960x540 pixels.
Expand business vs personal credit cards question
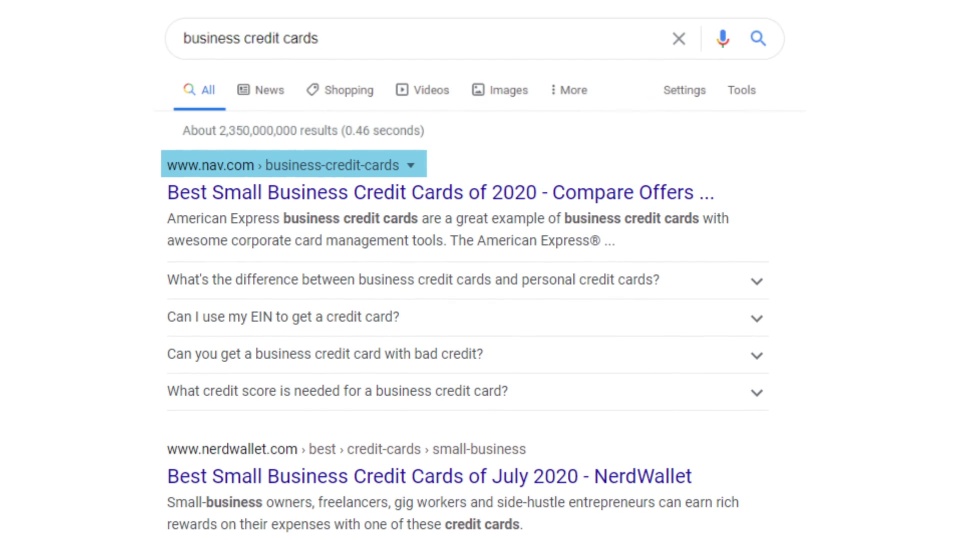pyautogui.click(x=467, y=280)
